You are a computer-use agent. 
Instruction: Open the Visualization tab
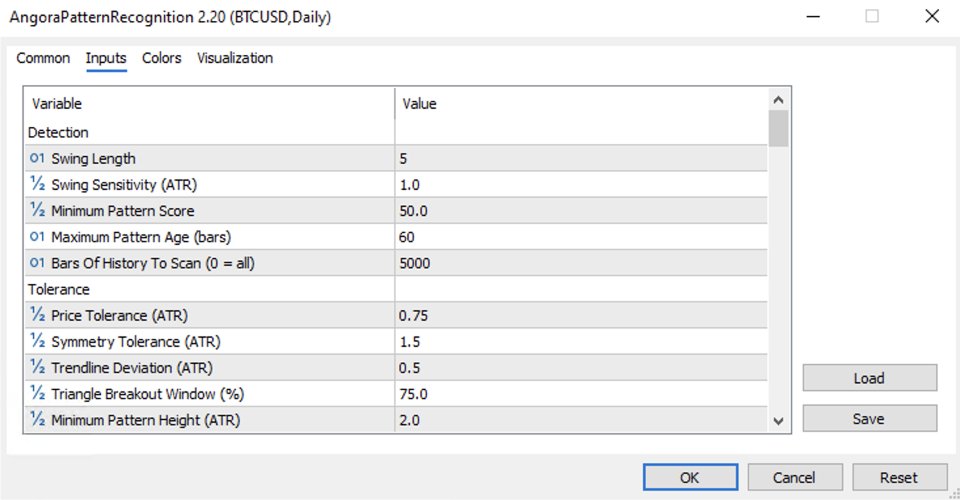235,58
